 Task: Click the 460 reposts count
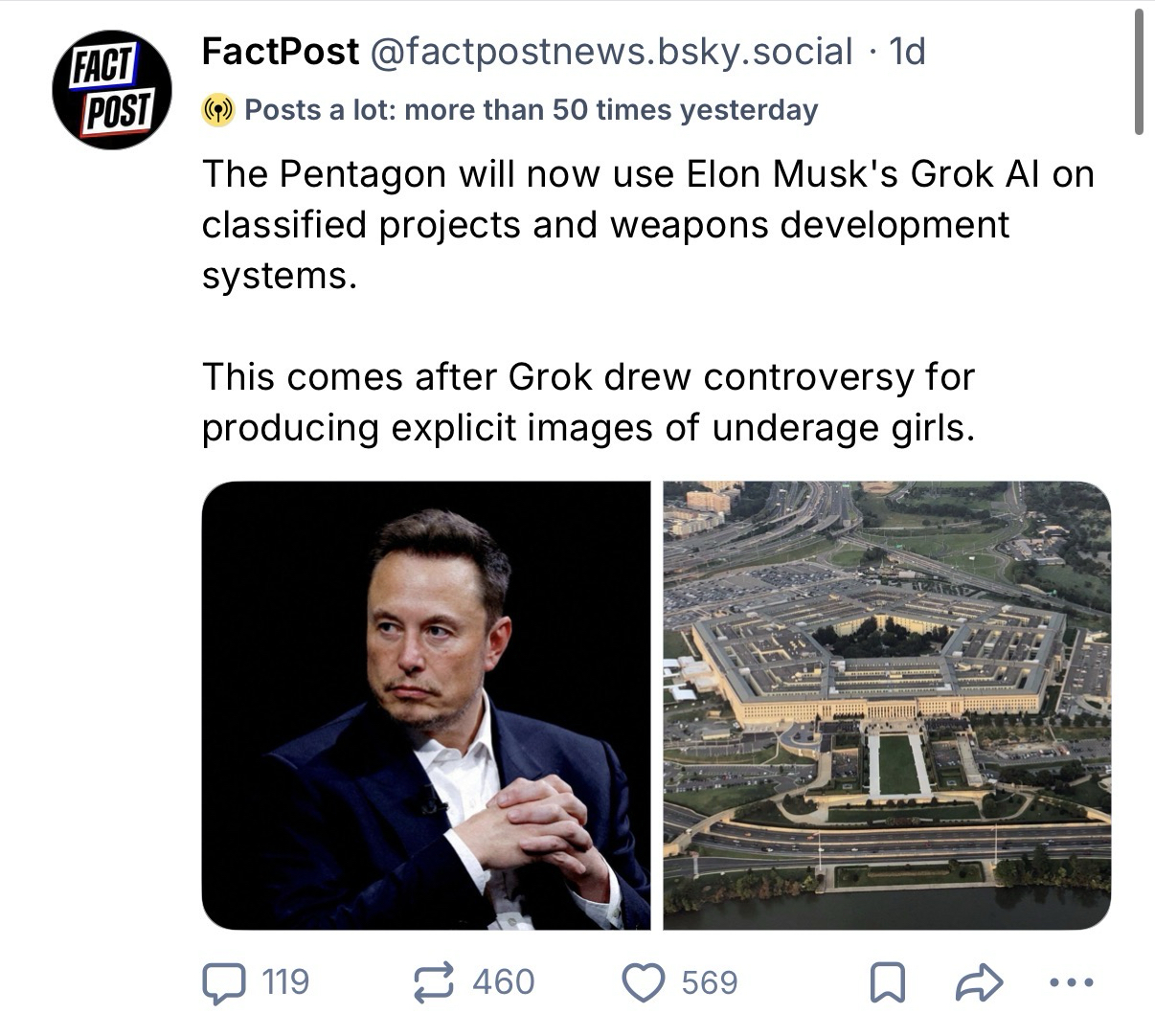click(504, 982)
